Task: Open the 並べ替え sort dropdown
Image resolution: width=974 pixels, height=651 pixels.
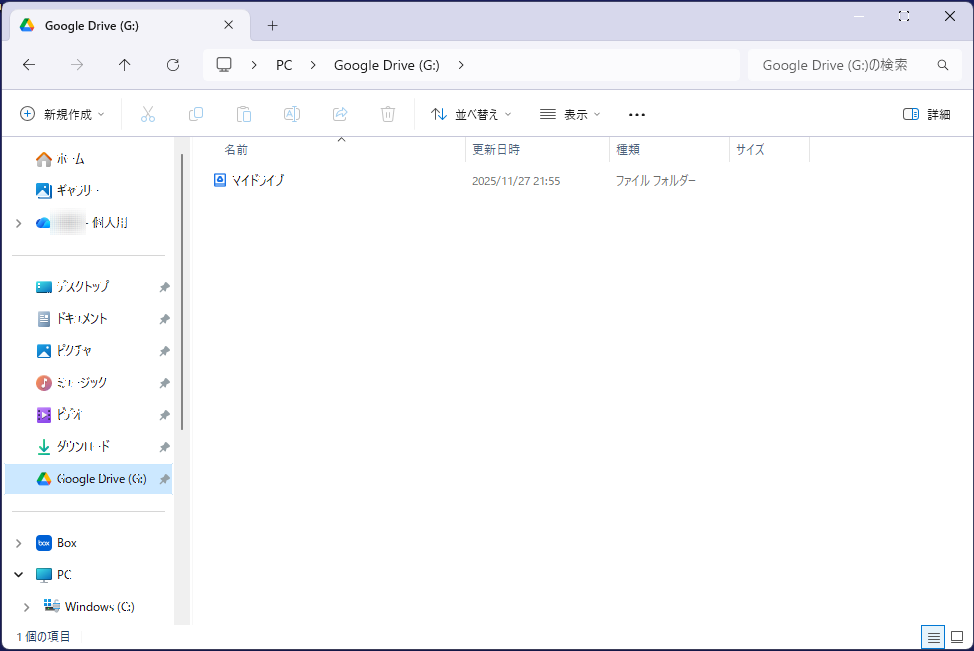Action: tap(471, 114)
